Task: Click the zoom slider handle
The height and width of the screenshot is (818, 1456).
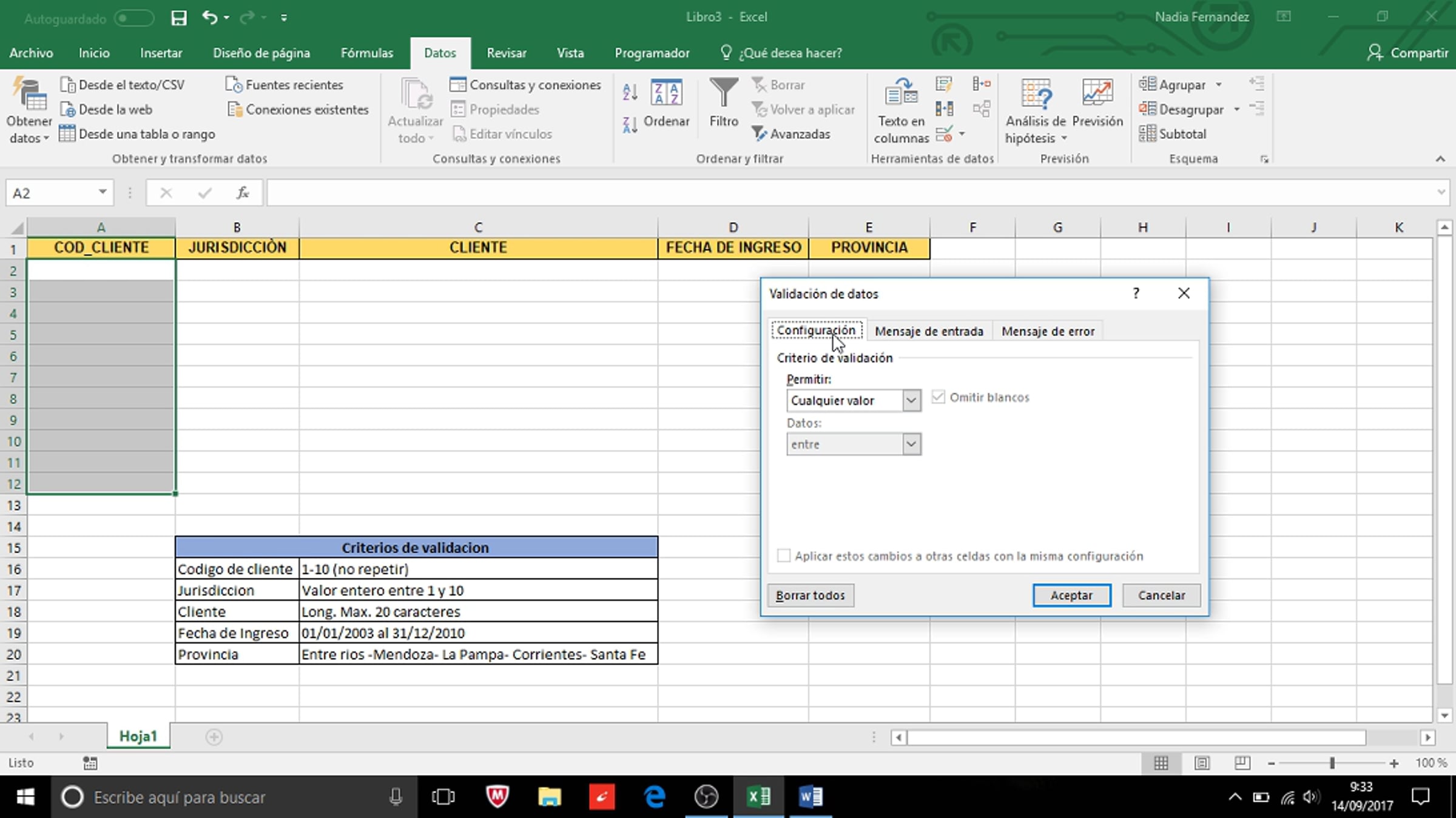Action: click(x=1332, y=763)
